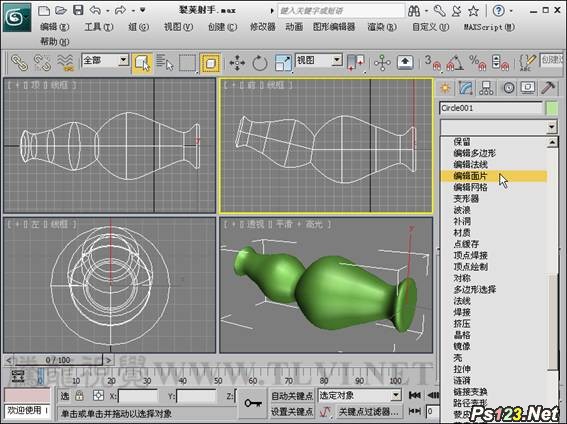Open the Hierarchy command panel tab
This screenshot has width=567, height=424.
(x=486, y=88)
